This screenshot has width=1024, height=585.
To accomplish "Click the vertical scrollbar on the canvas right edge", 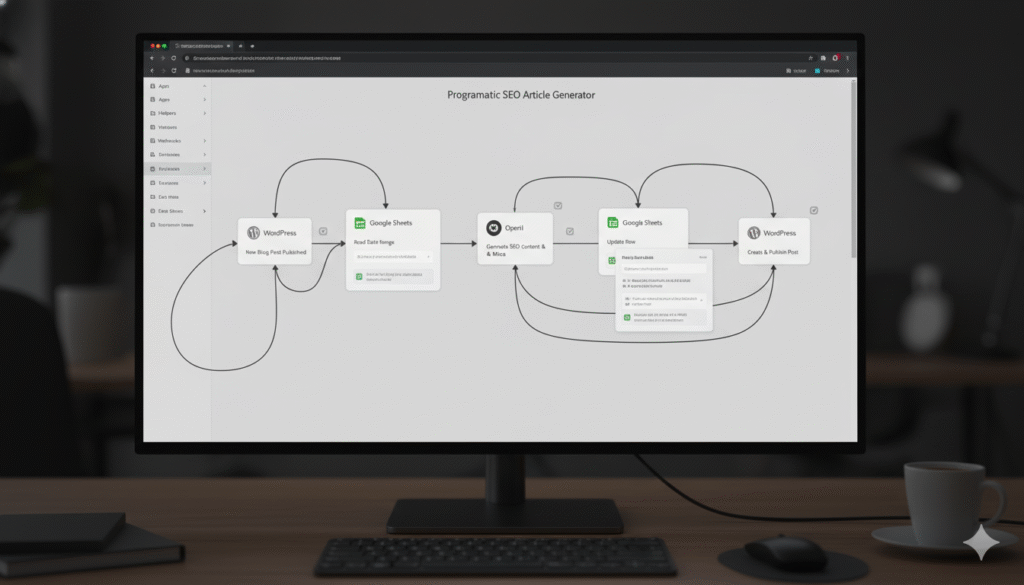I will [853, 170].
